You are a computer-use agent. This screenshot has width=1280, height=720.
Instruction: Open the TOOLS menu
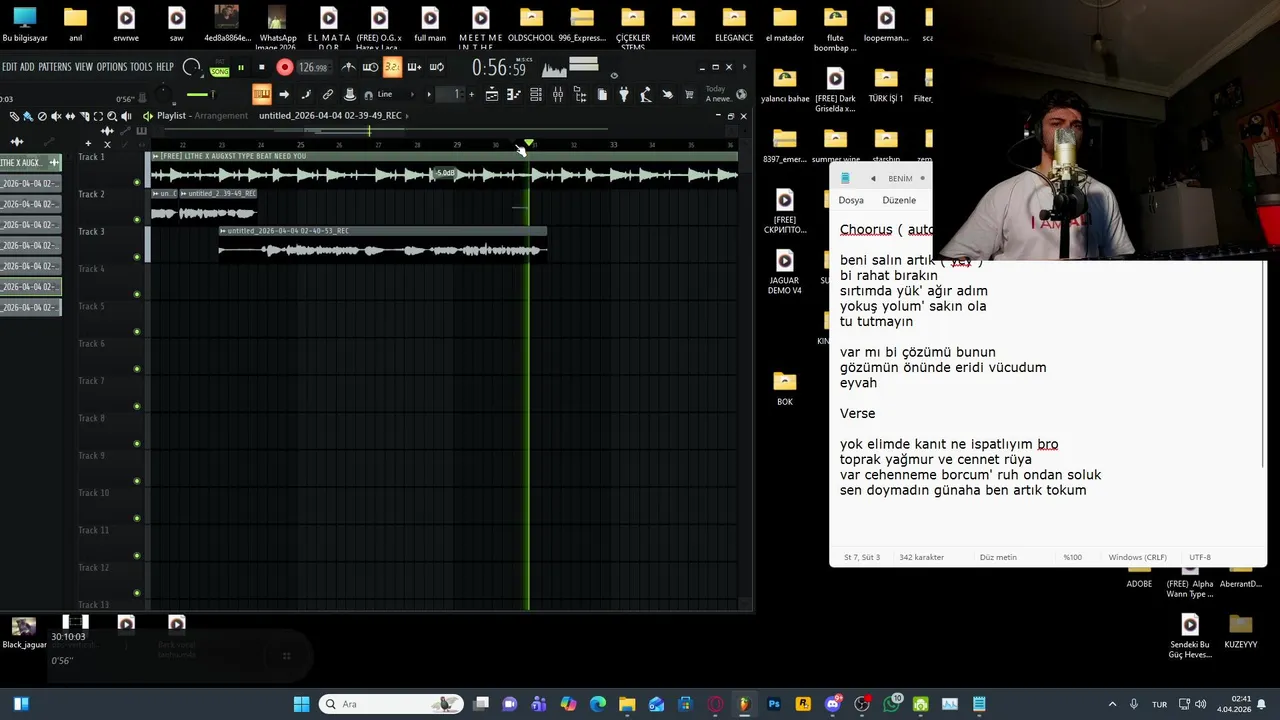pyautogui.click(x=142, y=67)
